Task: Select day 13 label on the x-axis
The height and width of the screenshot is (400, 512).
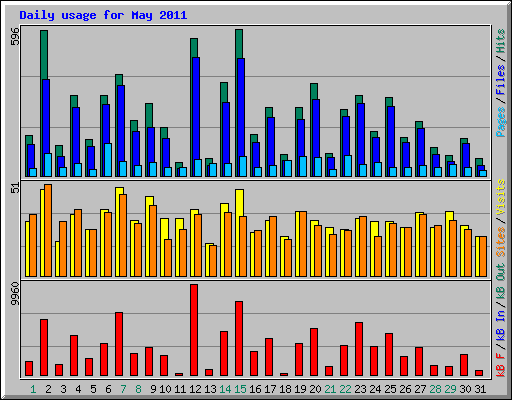Action: coord(210,389)
